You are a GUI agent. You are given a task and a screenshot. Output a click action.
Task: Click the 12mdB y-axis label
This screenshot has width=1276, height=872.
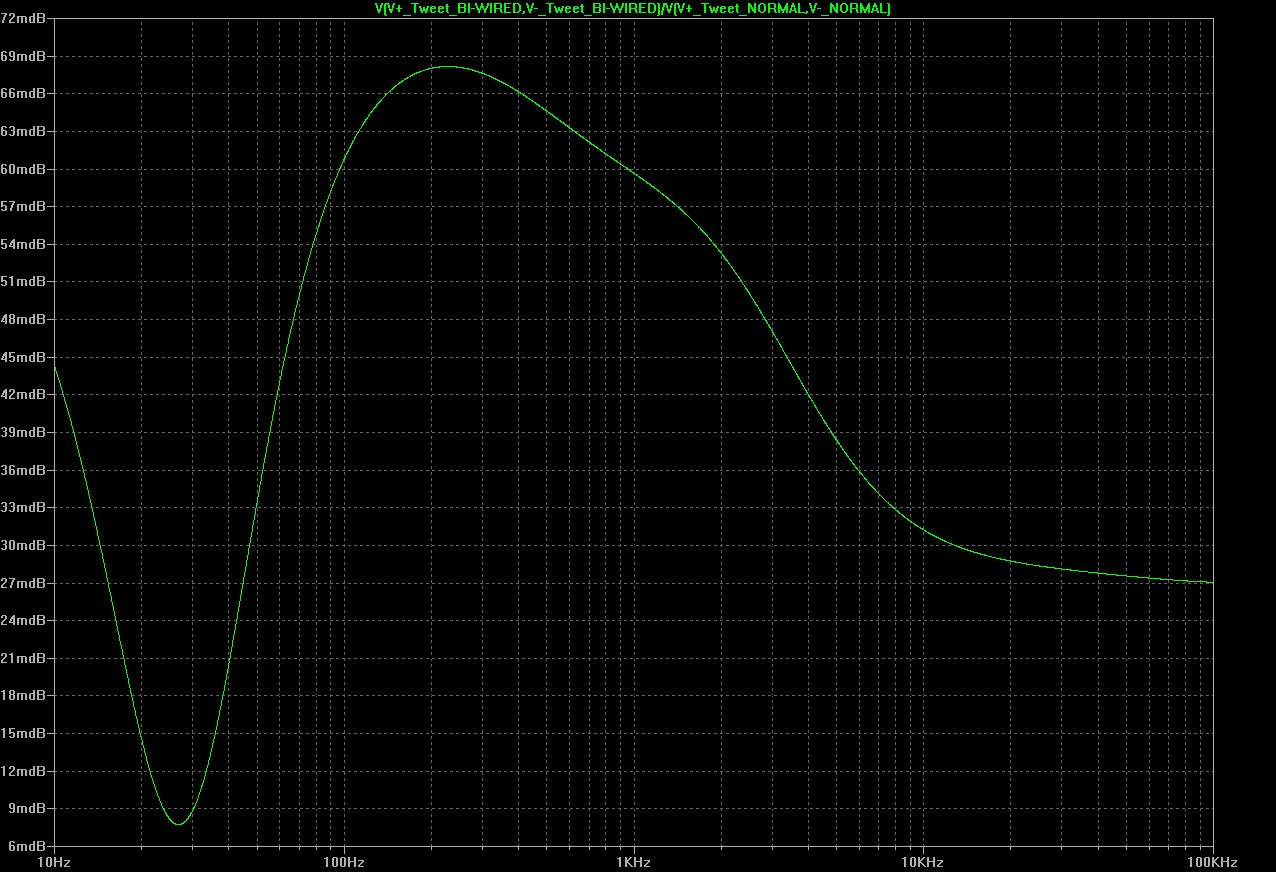[24, 771]
